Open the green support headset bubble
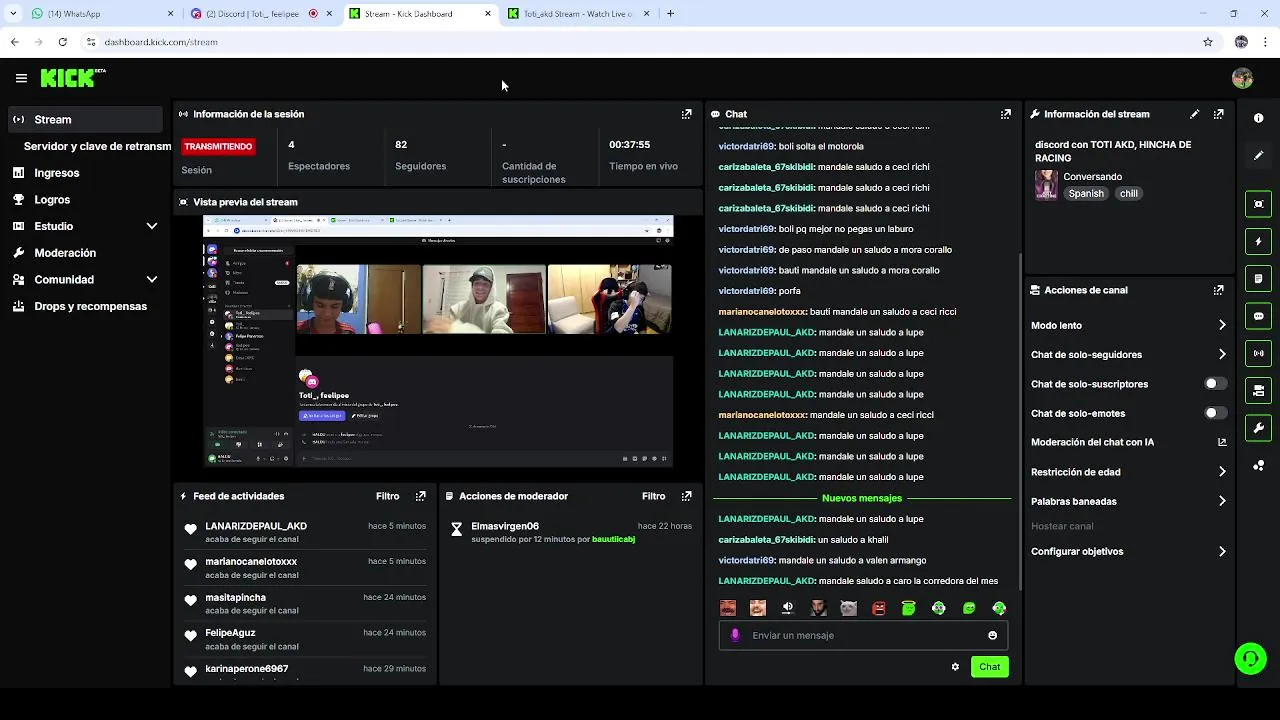The image size is (1280, 720). [1250, 658]
